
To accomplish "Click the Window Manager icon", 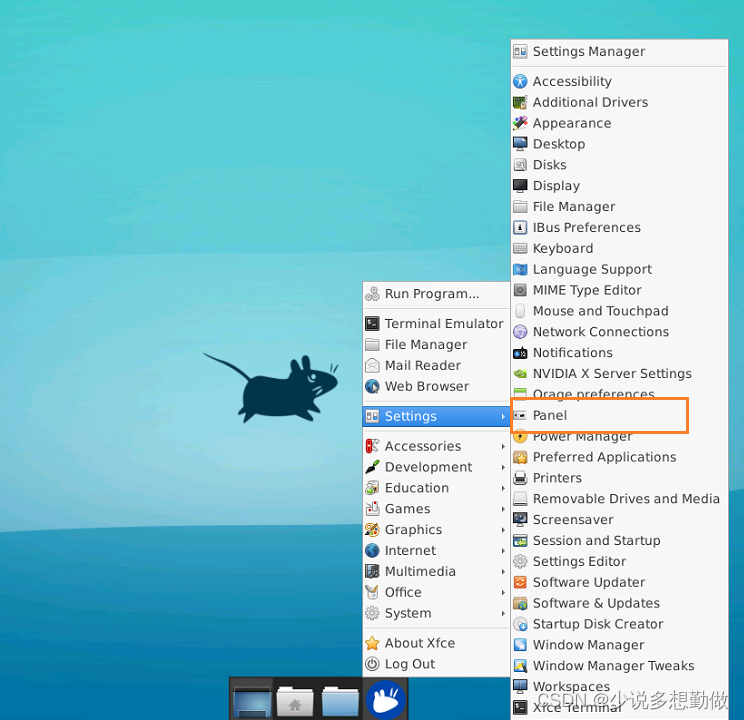I will coord(520,645).
